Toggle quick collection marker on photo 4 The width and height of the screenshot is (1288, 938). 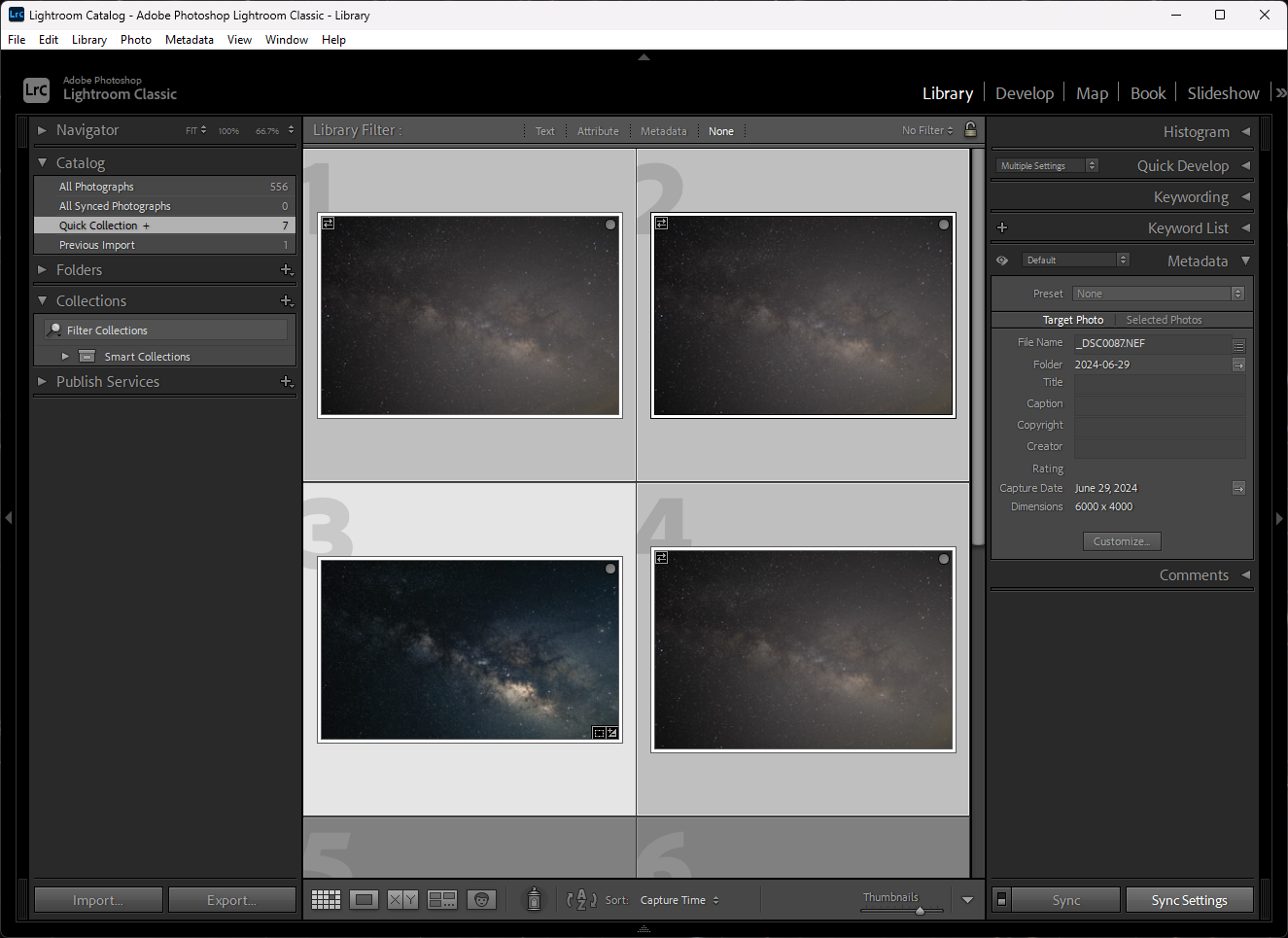944,559
